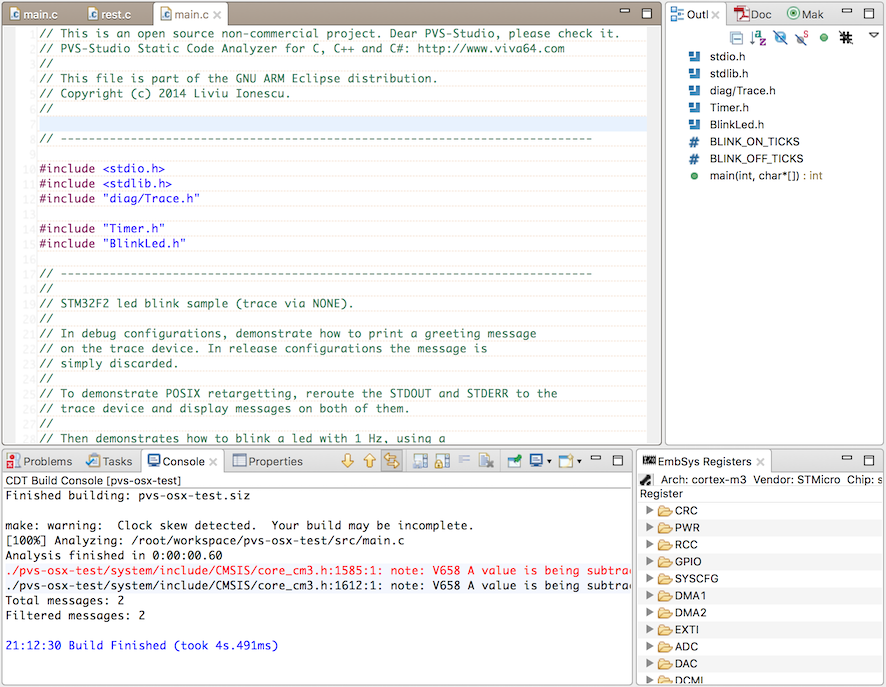Collapse All entries in the Outline view
The image size is (886, 687).
coord(736,37)
